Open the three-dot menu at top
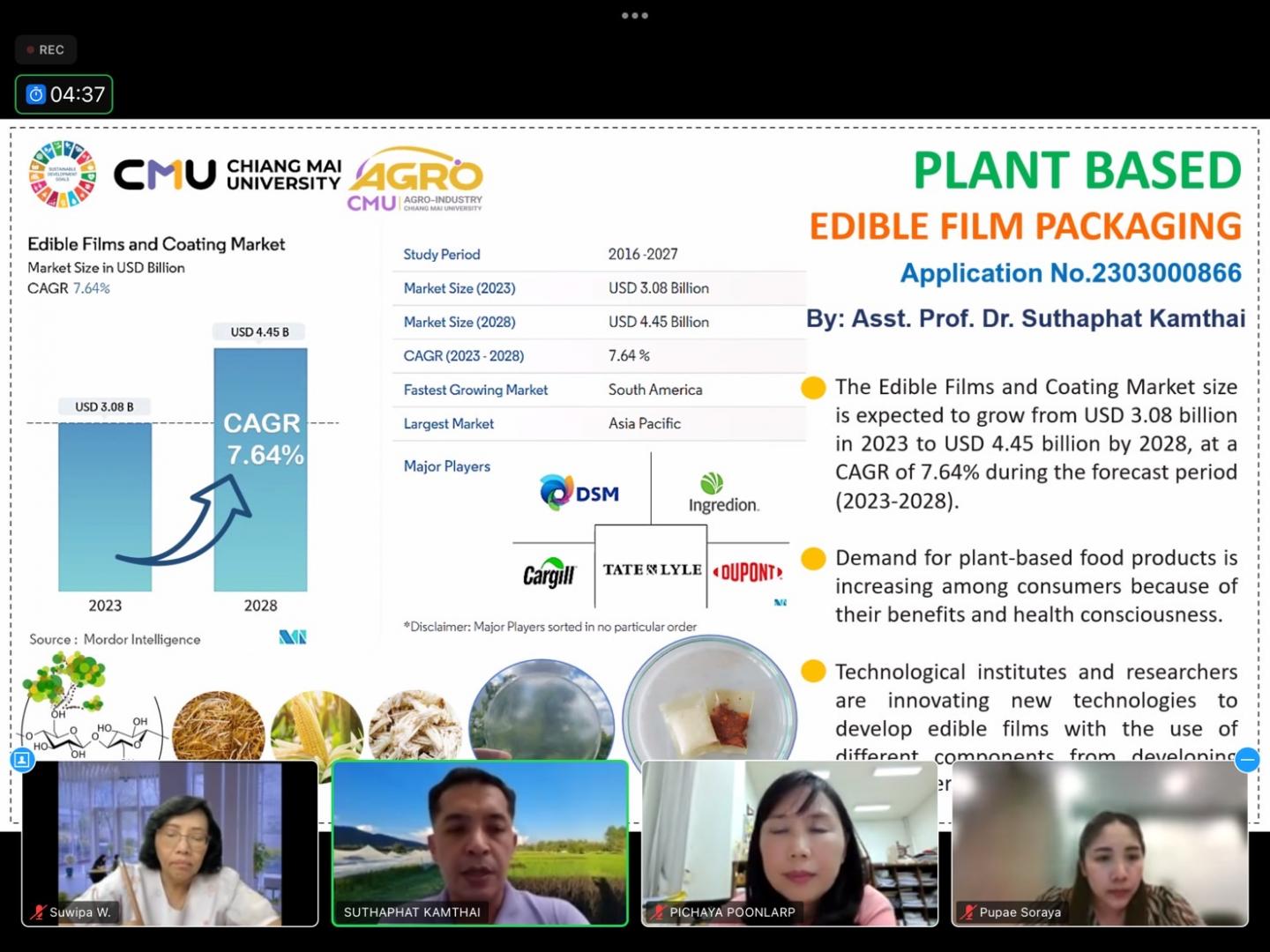The image size is (1270, 952). tap(635, 16)
